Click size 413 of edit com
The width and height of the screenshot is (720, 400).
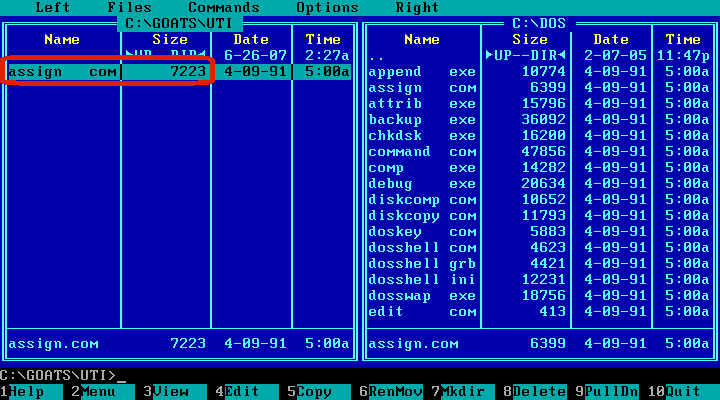click(552, 312)
